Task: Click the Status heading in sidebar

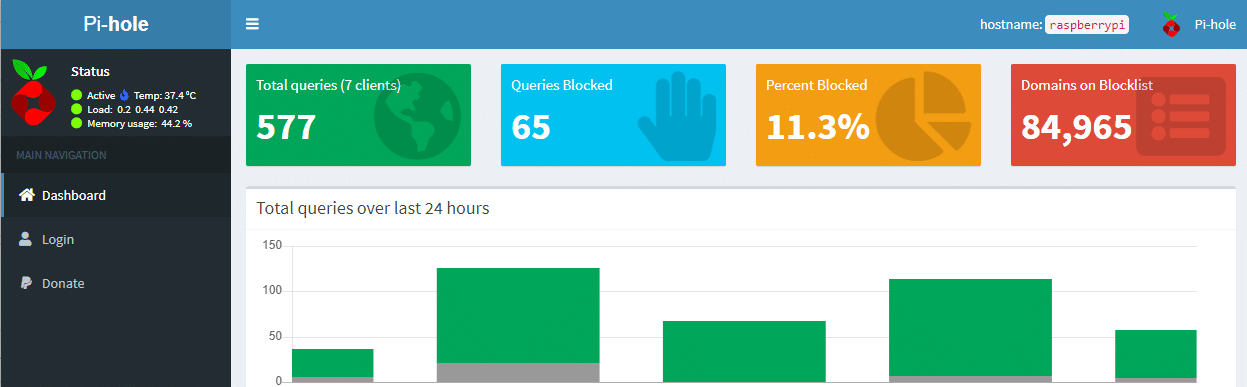Action: click(91, 72)
